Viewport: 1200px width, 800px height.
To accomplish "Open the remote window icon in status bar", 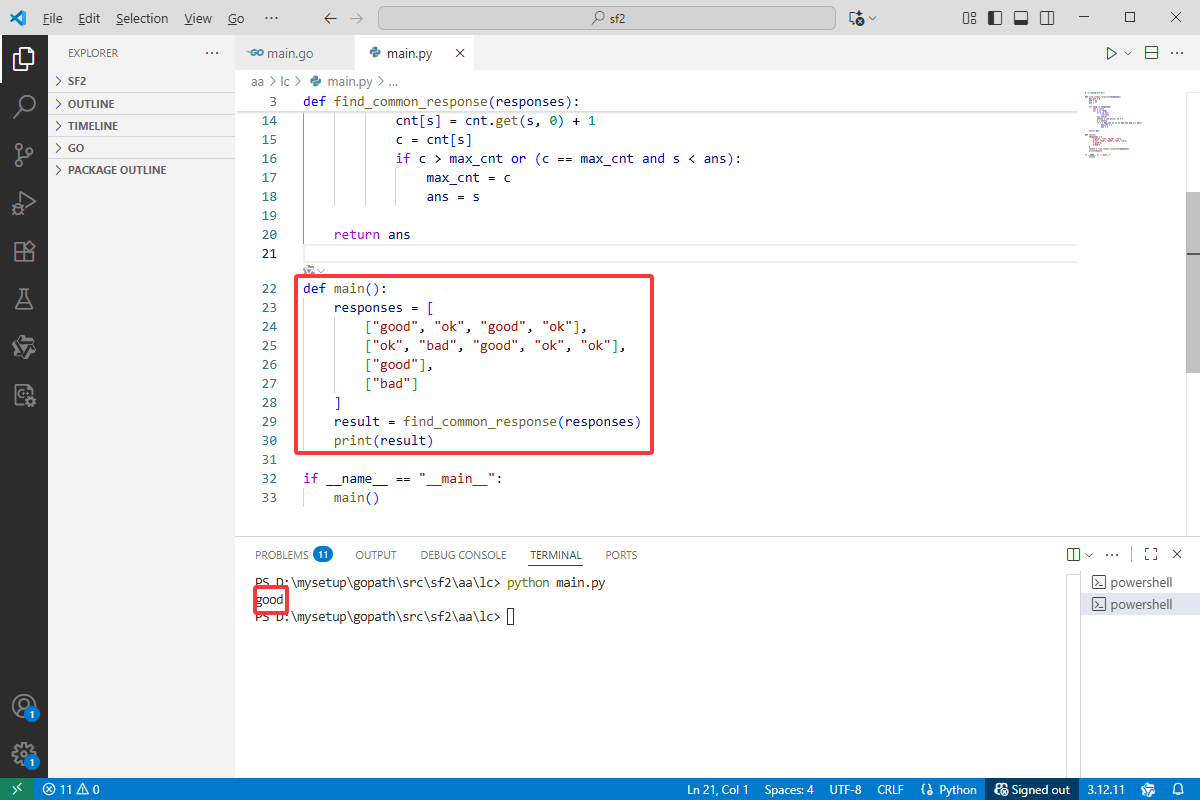I will click(x=17, y=789).
